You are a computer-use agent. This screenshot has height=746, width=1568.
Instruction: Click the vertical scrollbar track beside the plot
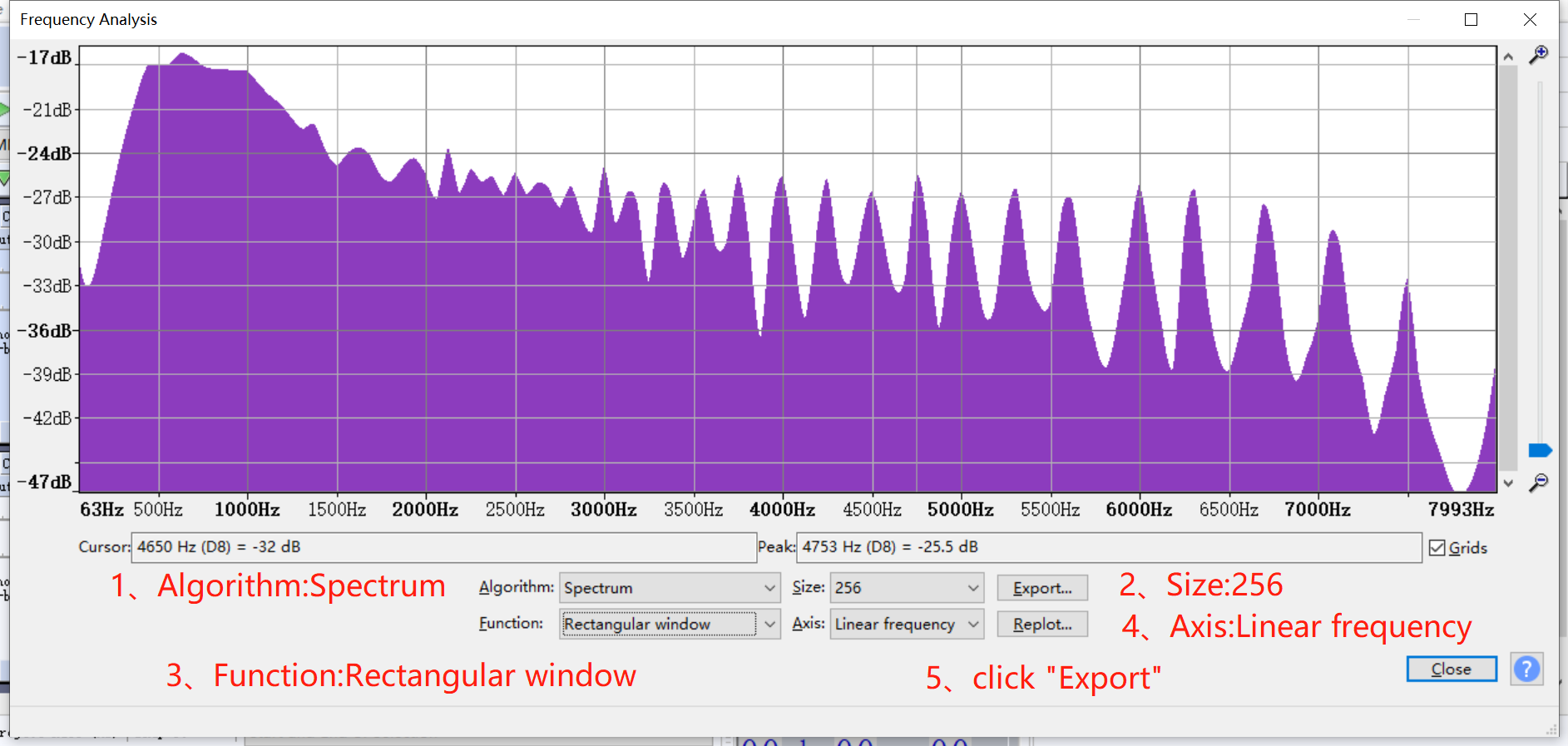(1508, 266)
